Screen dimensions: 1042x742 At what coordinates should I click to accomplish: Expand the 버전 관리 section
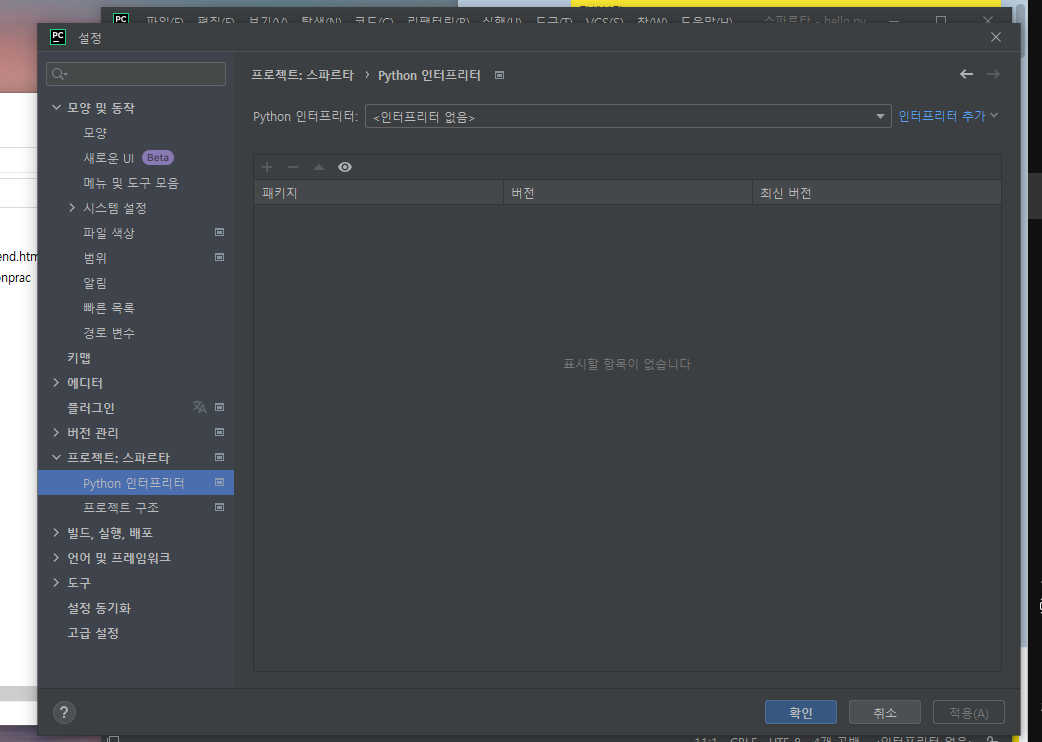pos(56,432)
